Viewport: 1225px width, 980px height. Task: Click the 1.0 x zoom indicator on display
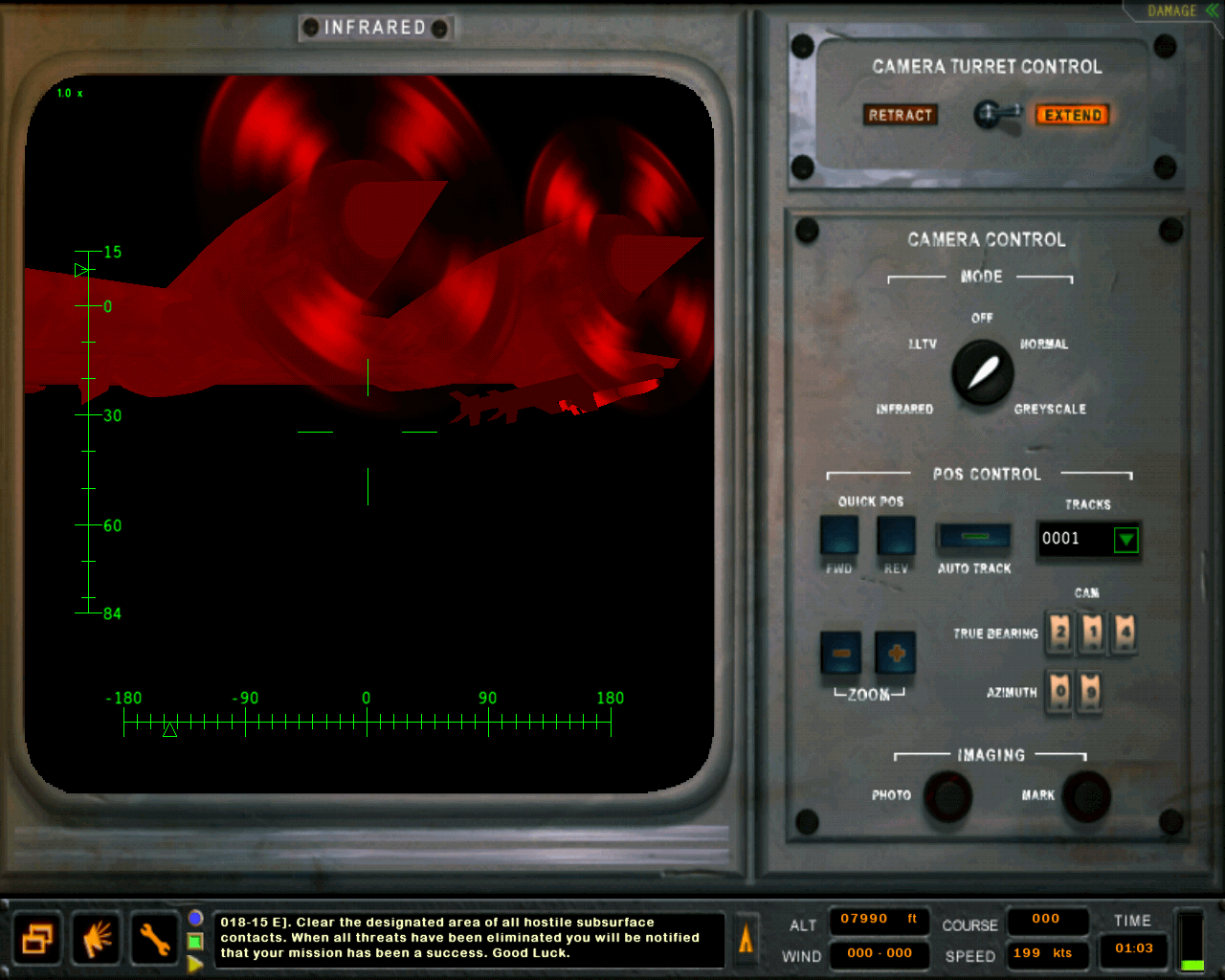70,93
